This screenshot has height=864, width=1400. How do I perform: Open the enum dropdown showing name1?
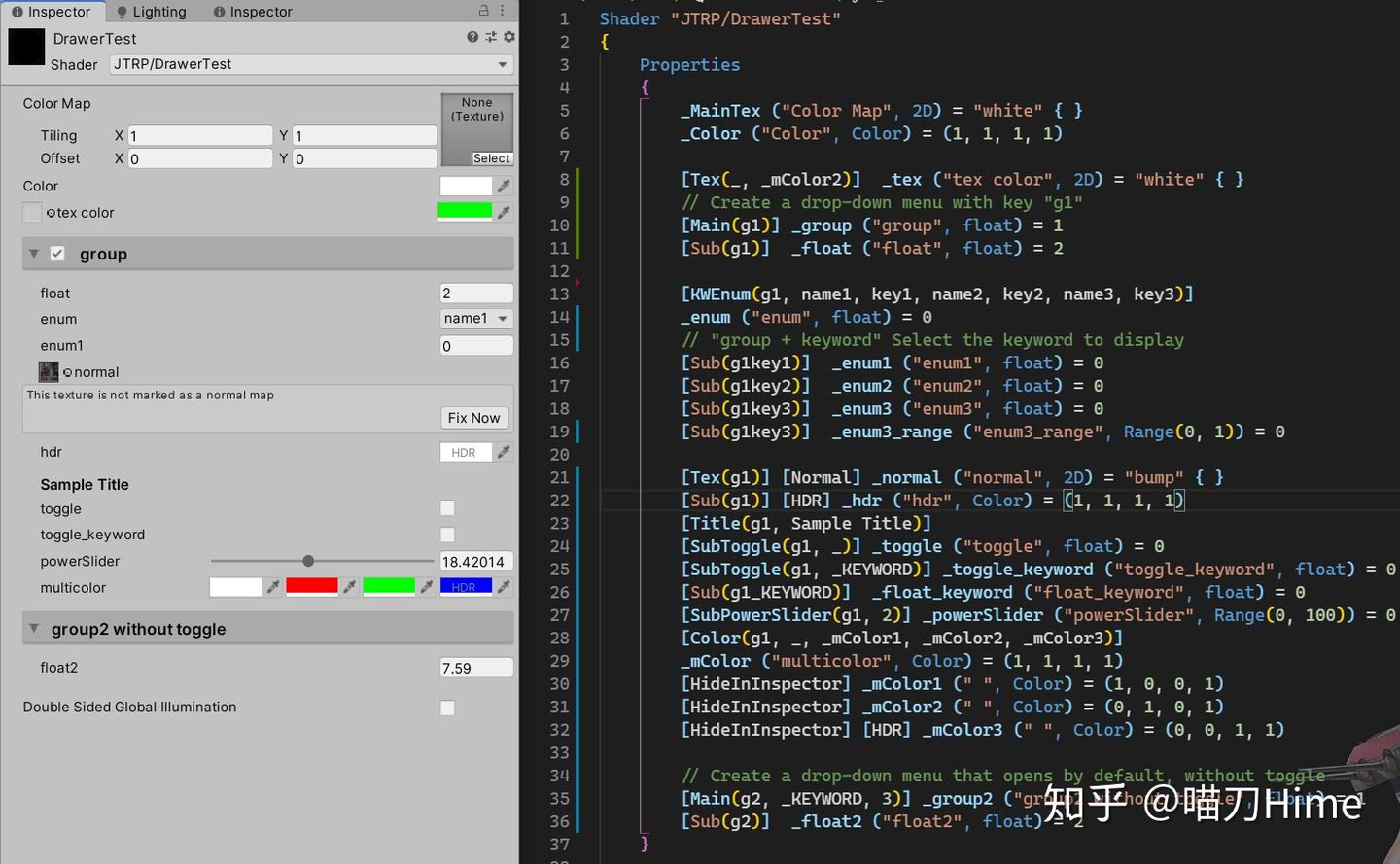tap(475, 319)
